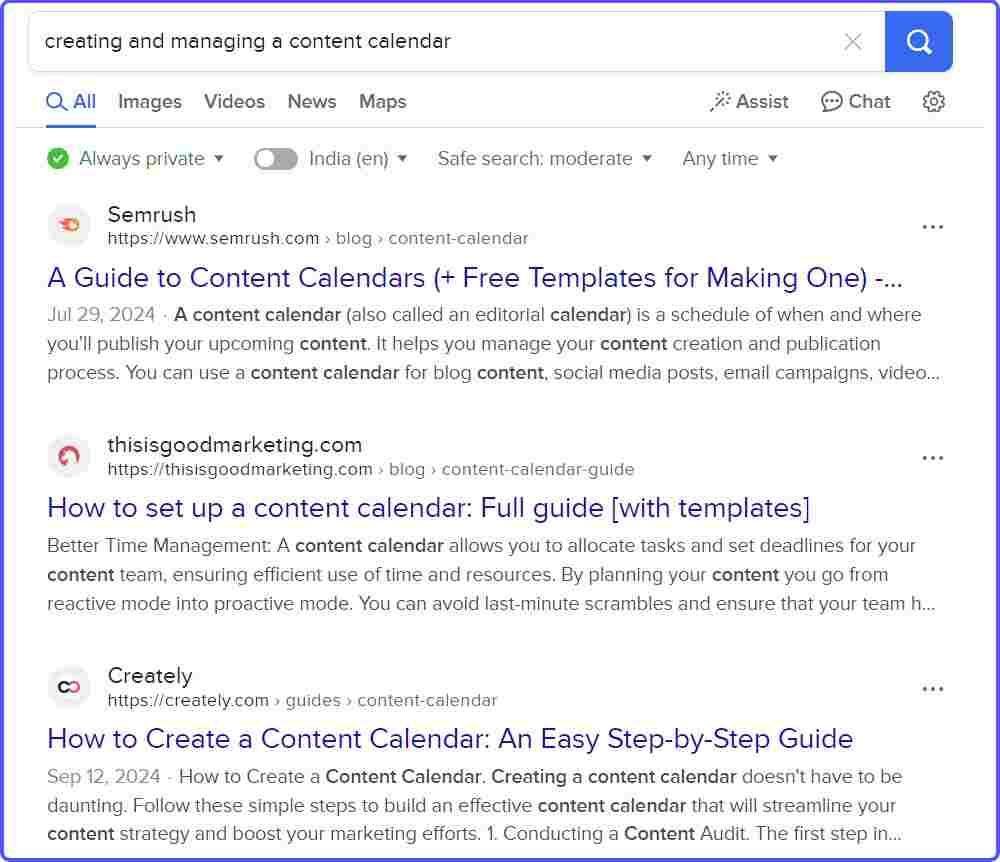1000x862 pixels.
Task: Toggle the India (en) region switch
Action: click(276, 159)
